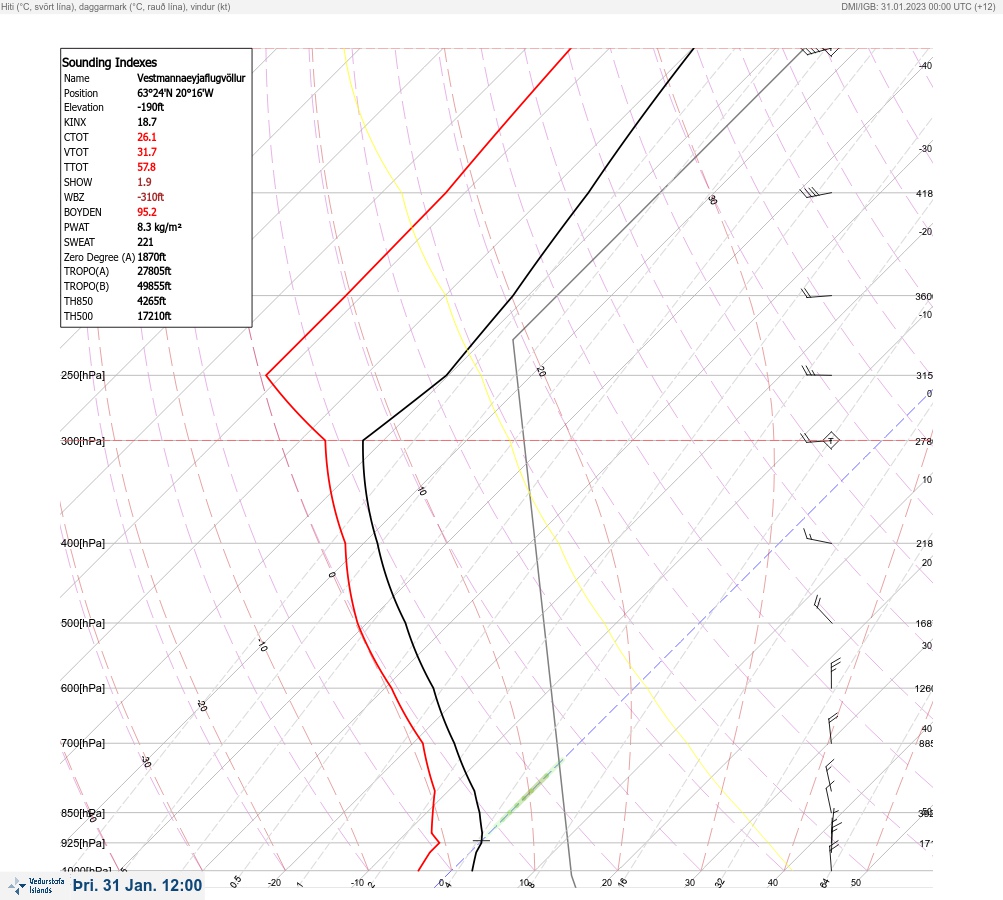Click the tropopause diamond marker at 300 hPa
This screenshot has width=1003, height=900.
click(830, 440)
